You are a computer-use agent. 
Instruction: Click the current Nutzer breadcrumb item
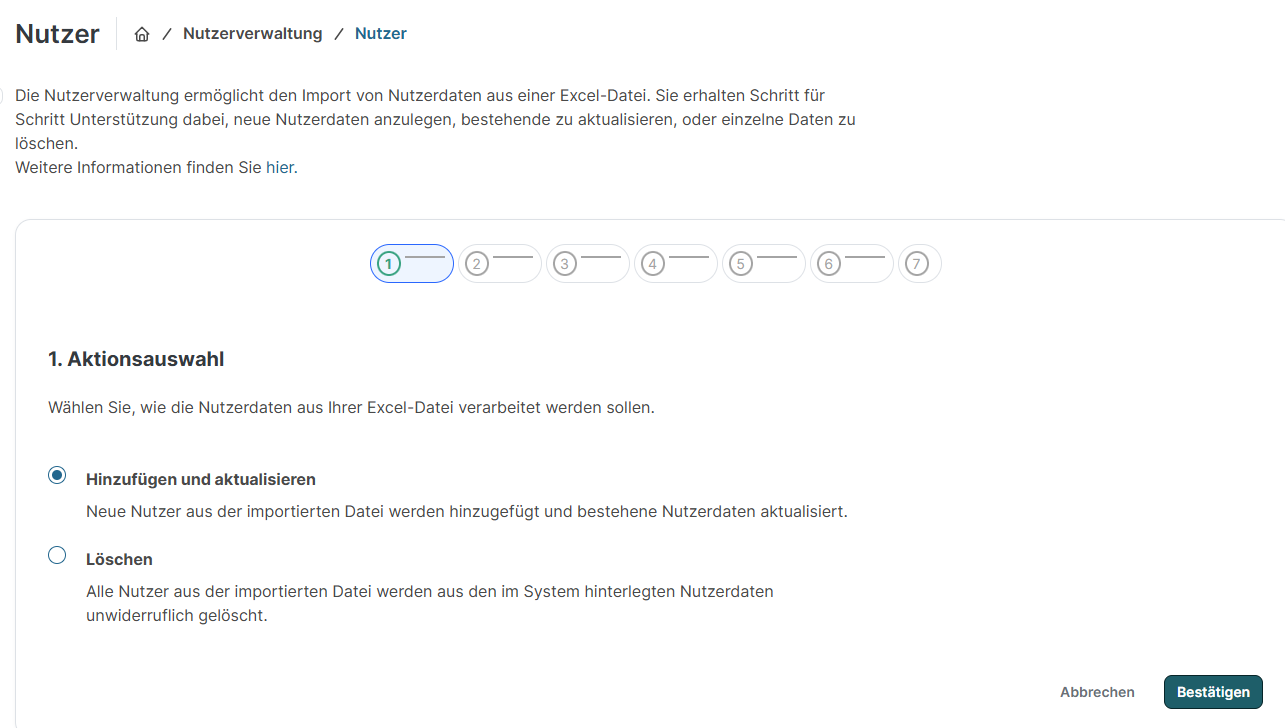[380, 34]
